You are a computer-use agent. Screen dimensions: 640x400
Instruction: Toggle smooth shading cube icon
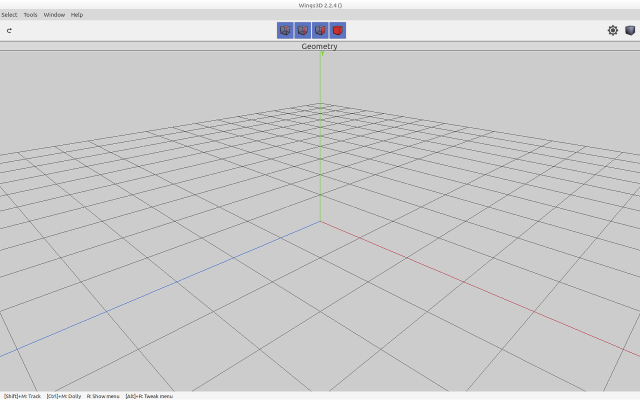pyautogui.click(x=630, y=30)
